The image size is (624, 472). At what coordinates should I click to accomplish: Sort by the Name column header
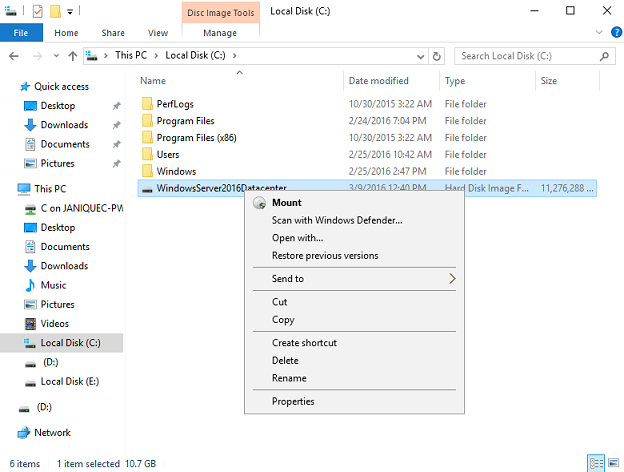tap(153, 81)
